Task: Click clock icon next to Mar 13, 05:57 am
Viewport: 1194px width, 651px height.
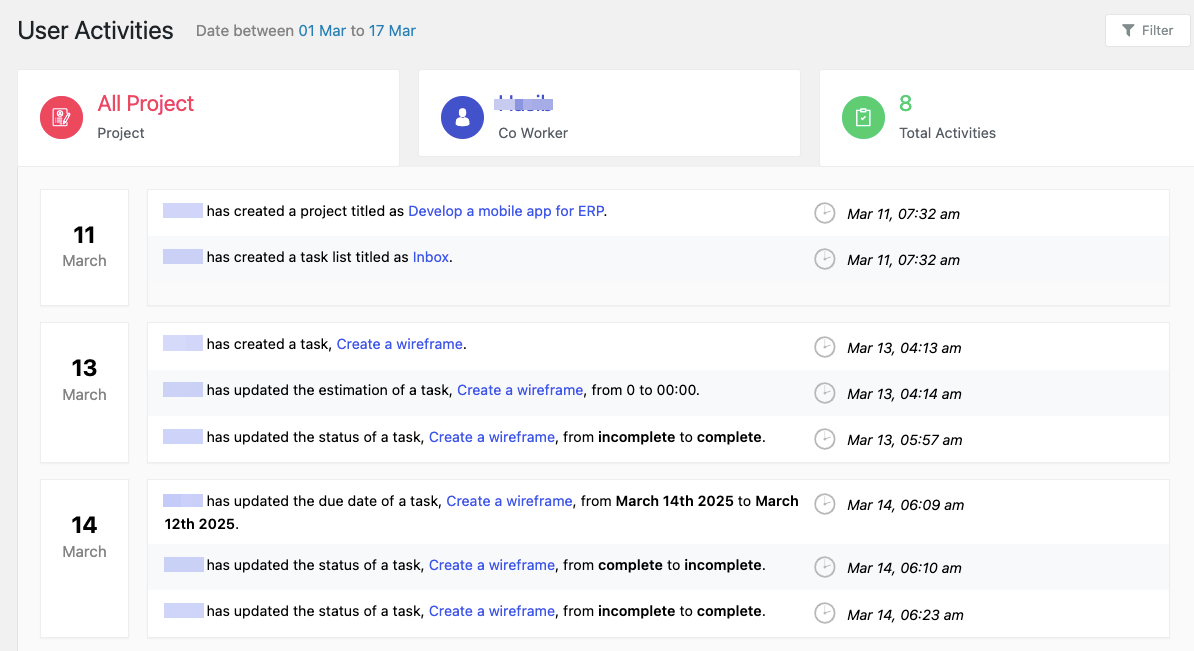Action: click(x=824, y=439)
